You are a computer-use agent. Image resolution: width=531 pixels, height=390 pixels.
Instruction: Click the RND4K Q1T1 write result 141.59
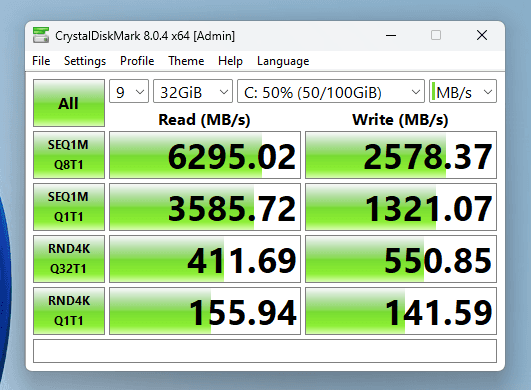coord(401,311)
